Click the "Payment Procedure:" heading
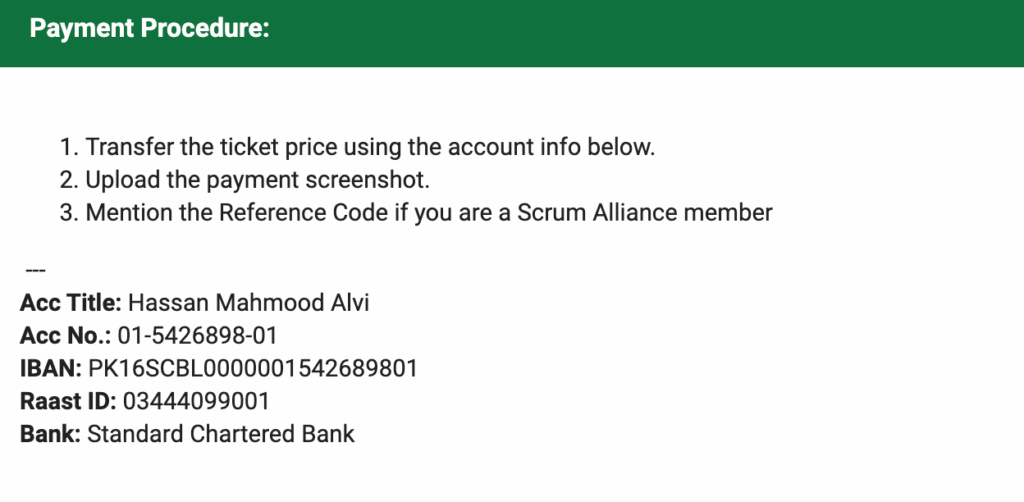Image resolution: width=1024 pixels, height=502 pixels. click(150, 30)
